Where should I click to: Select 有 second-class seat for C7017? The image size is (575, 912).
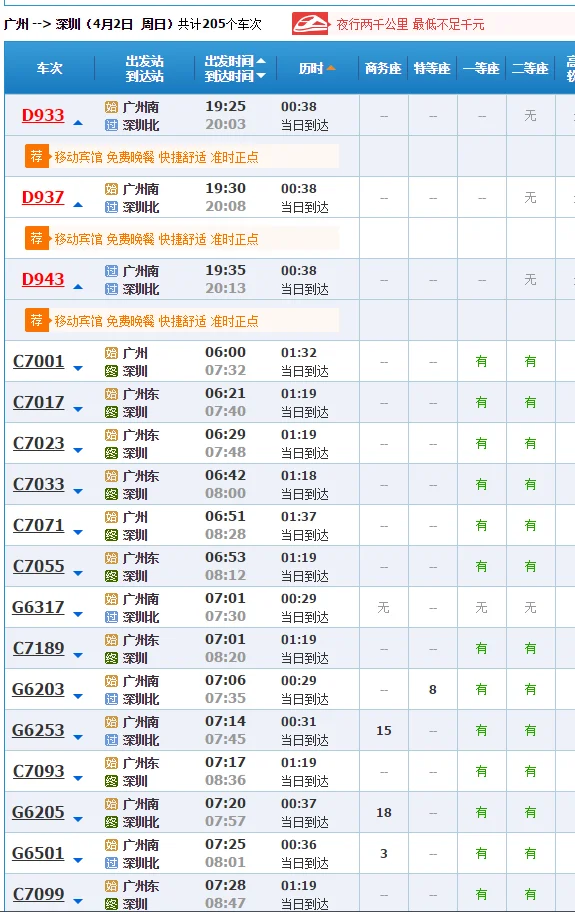point(530,402)
